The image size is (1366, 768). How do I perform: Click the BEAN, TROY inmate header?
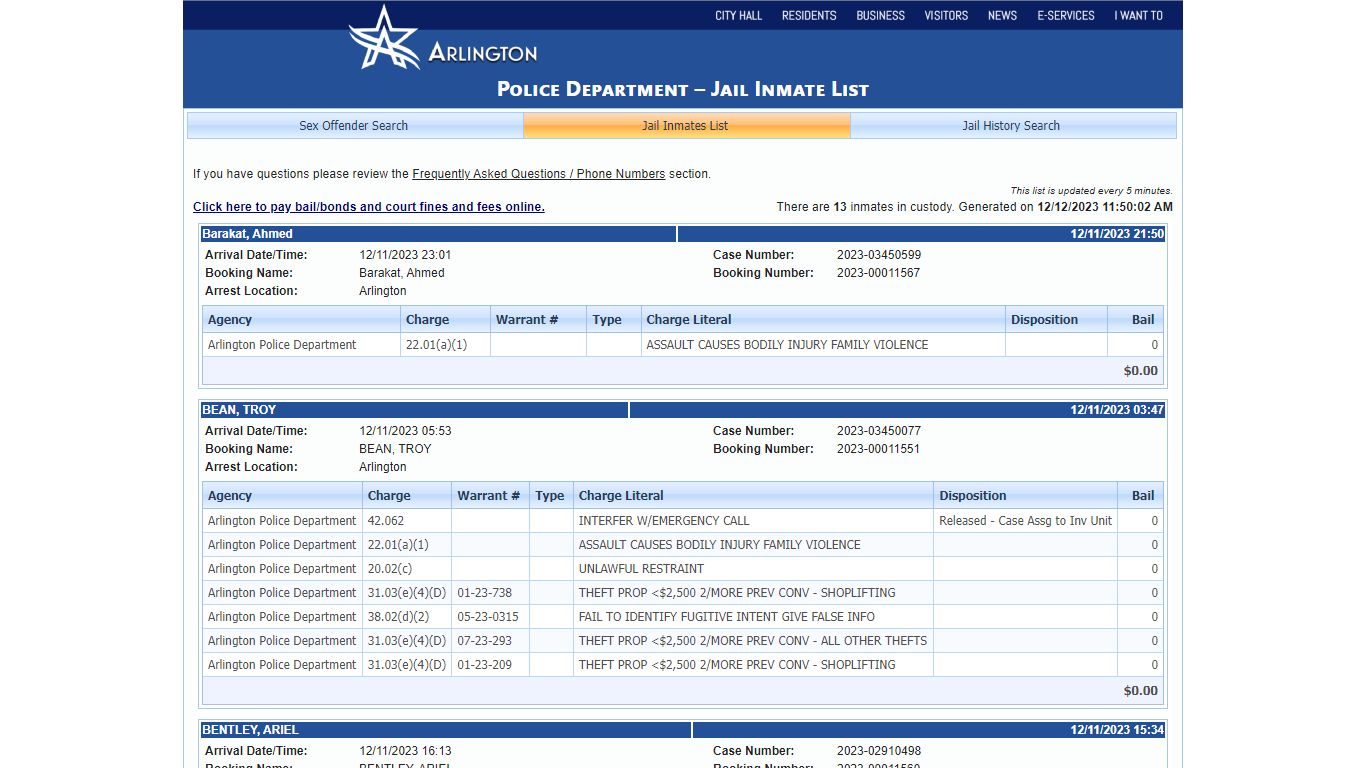coord(415,410)
